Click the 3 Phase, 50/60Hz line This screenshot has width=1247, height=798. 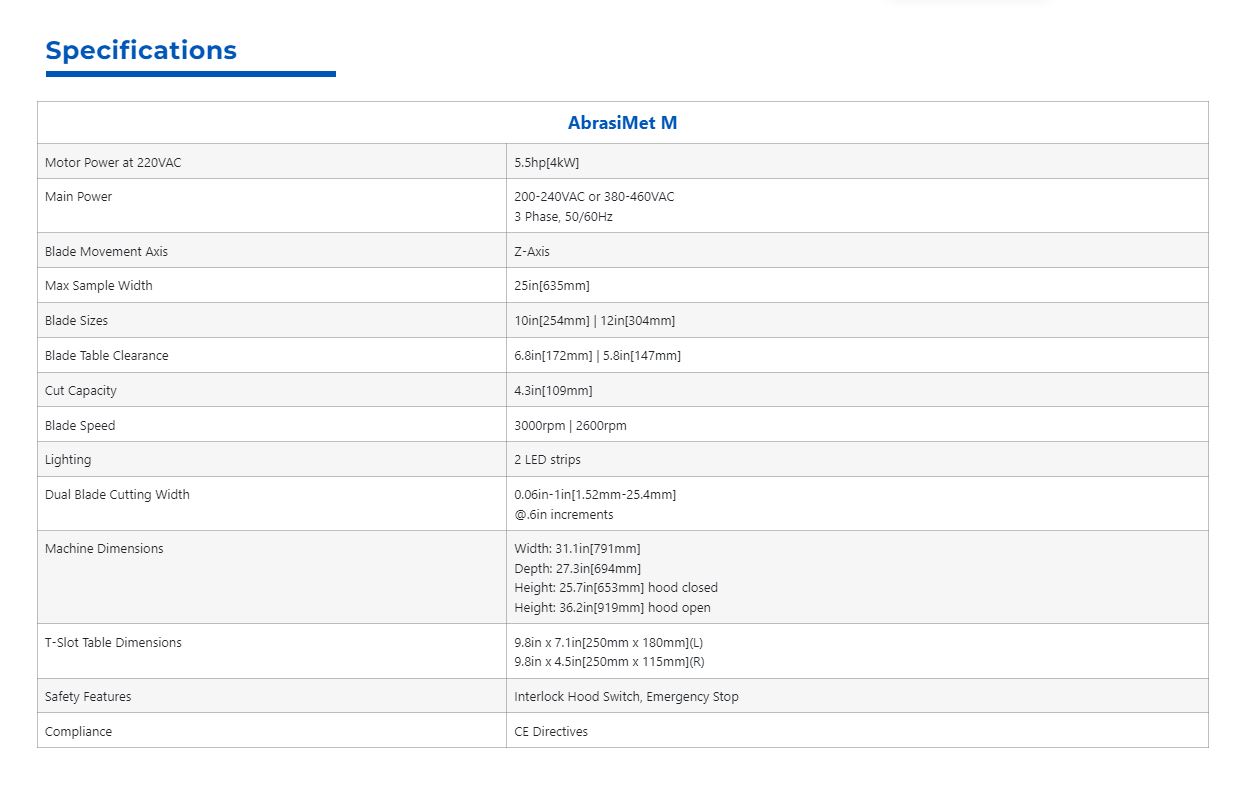point(563,216)
